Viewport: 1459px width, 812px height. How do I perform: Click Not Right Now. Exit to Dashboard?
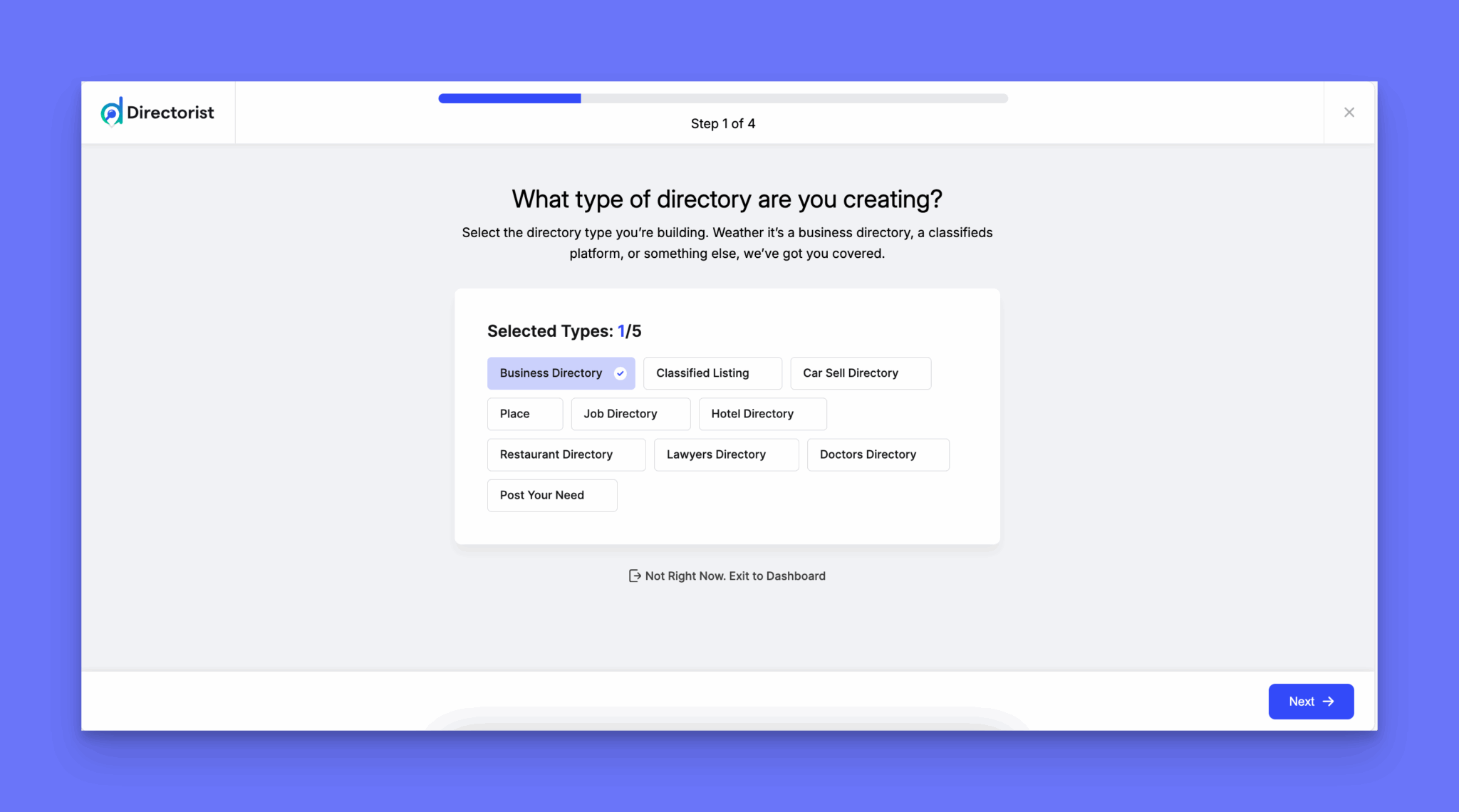(x=734, y=576)
